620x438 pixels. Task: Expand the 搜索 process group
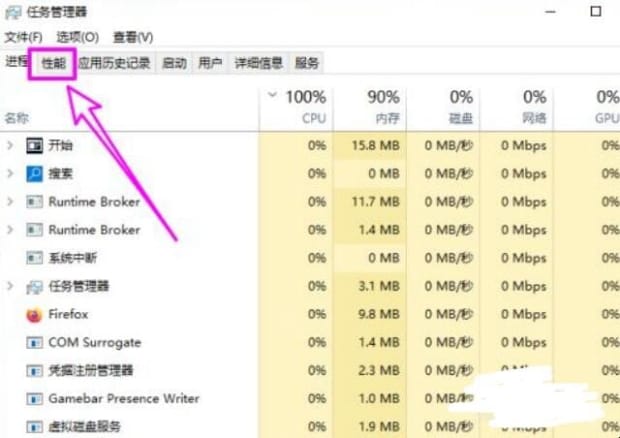click(10, 173)
